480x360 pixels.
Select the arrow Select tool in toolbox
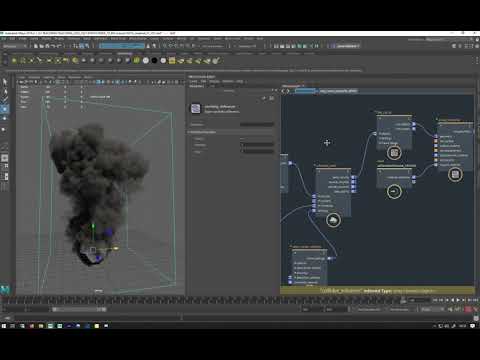5,82
